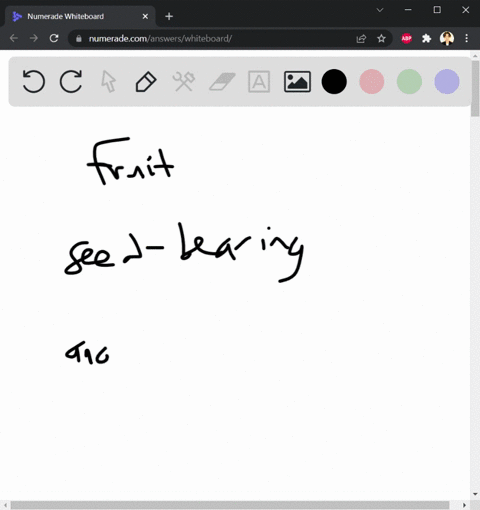Go back to previous page in browser
This screenshot has width=480, height=510.
click(x=14, y=38)
